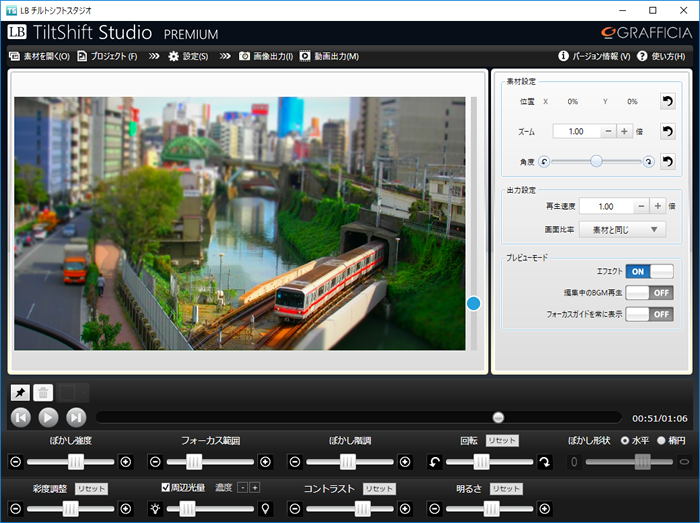This screenshot has height=523, width=700.
Task: Choose 動画出力(M) video export
Action: pos(329,56)
